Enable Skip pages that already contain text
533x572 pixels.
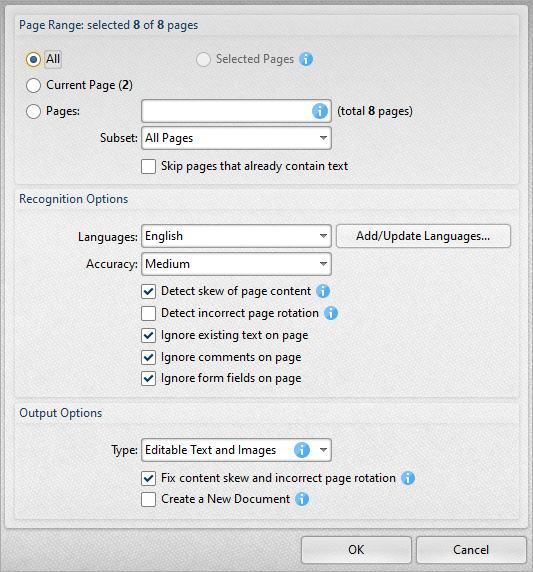(148, 166)
